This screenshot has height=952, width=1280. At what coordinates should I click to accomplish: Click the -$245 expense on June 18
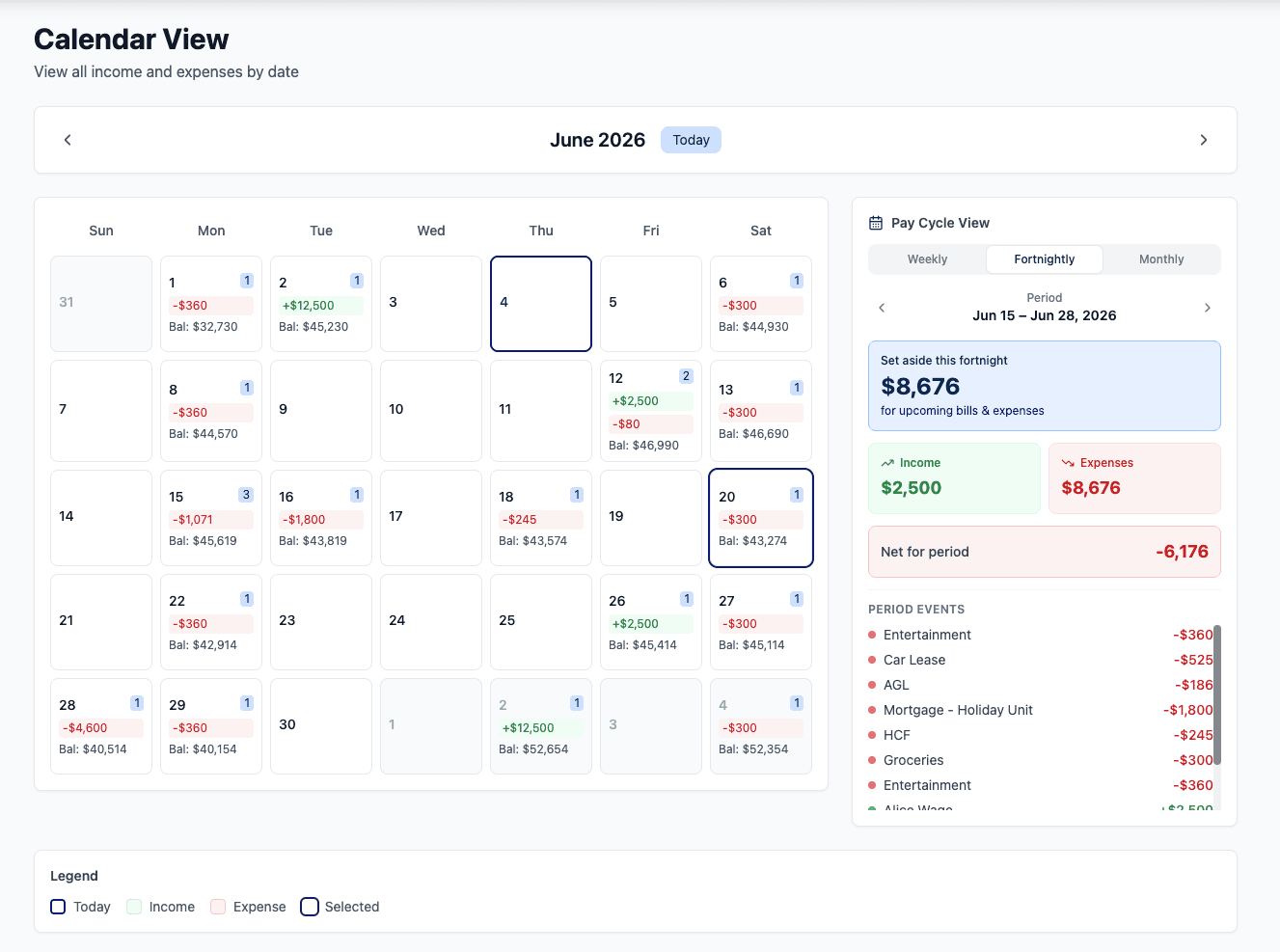(541, 520)
